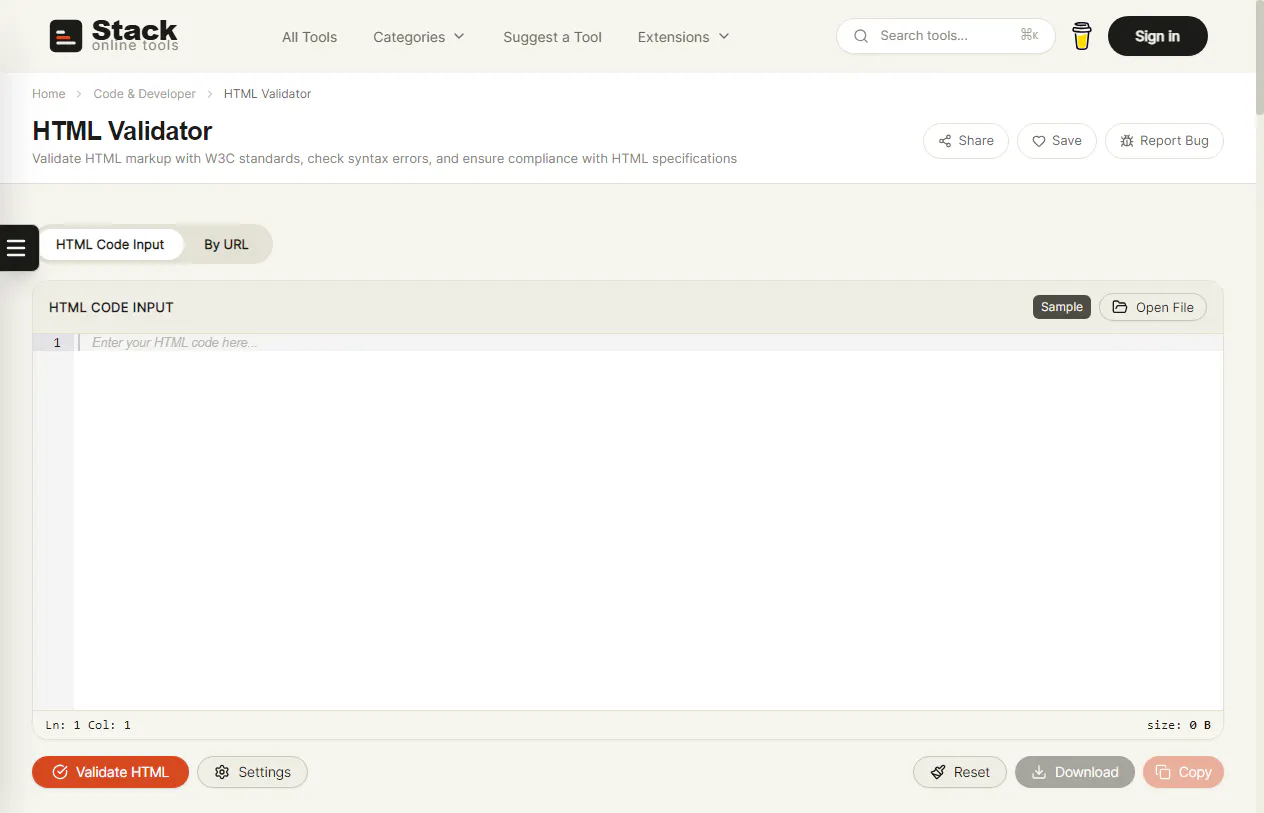1264x813 pixels.
Task: Open the hamburger sidebar menu
Action: 17,248
